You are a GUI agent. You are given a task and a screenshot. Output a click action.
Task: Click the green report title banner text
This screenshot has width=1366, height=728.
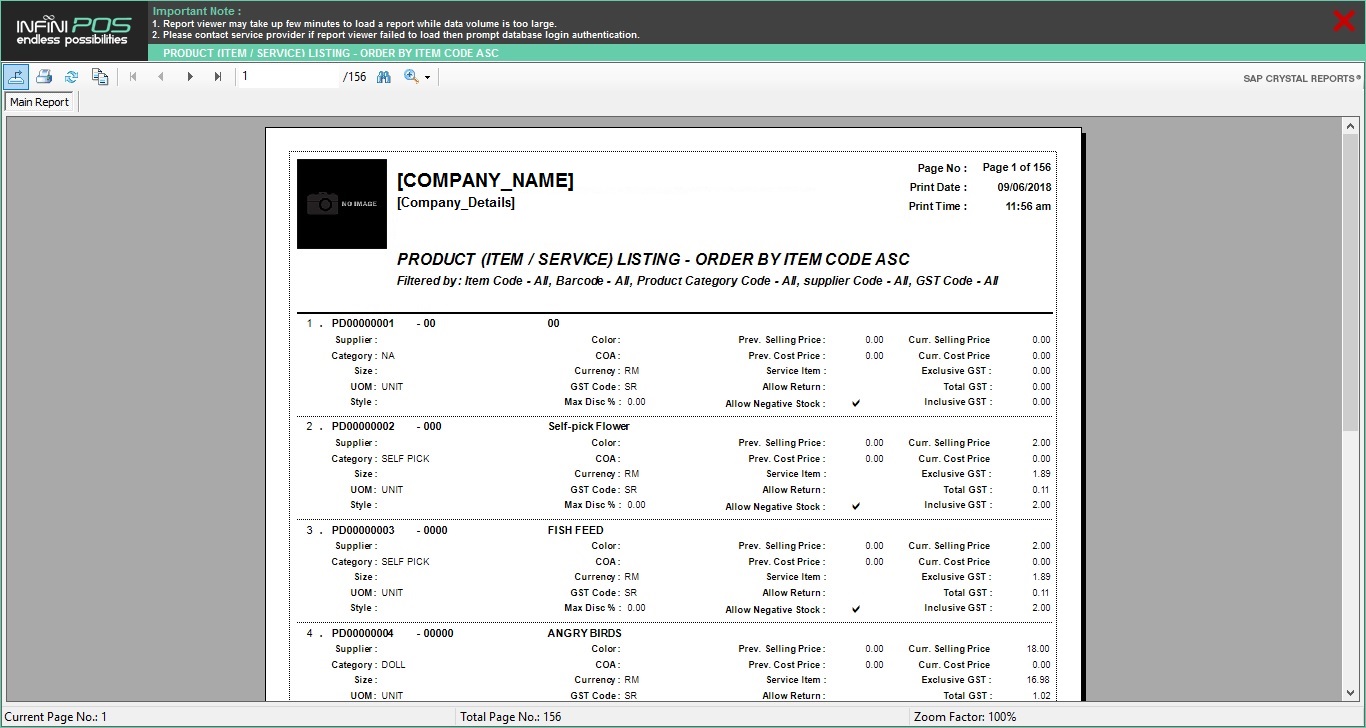coord(331,53)
